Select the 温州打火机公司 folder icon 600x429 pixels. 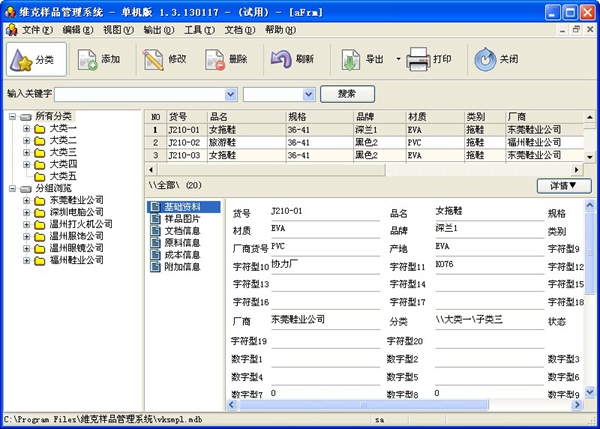(x=40, y=224)
